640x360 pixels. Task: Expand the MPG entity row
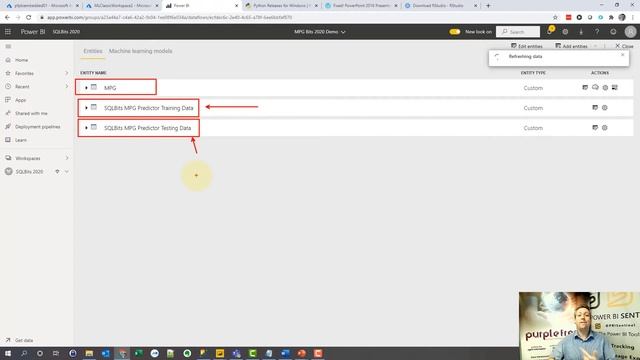pyautogui.click(x=86, y=88)
